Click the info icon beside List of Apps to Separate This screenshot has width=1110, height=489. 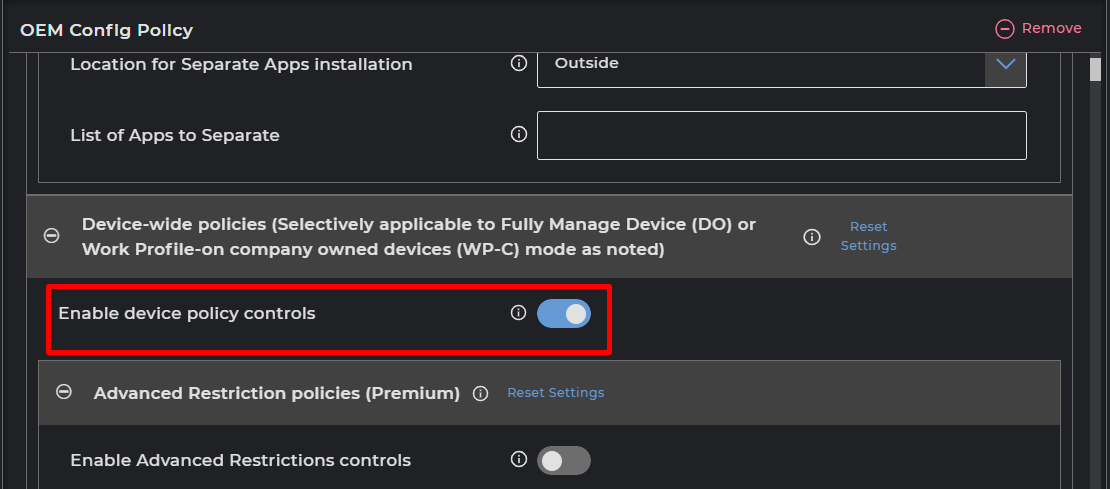pyautogui.click(x=518, y=134)
